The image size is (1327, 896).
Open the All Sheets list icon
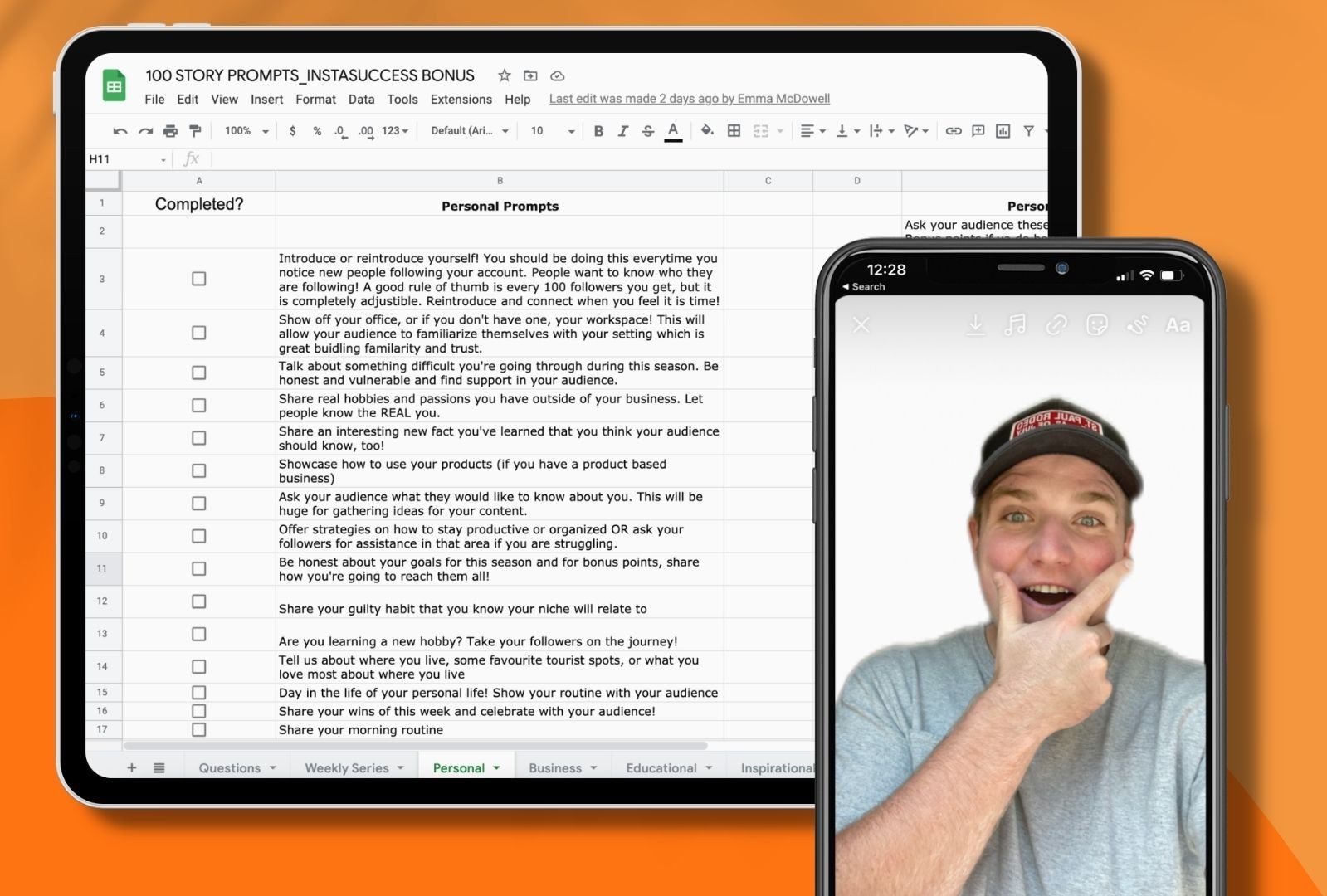[159, 768]
